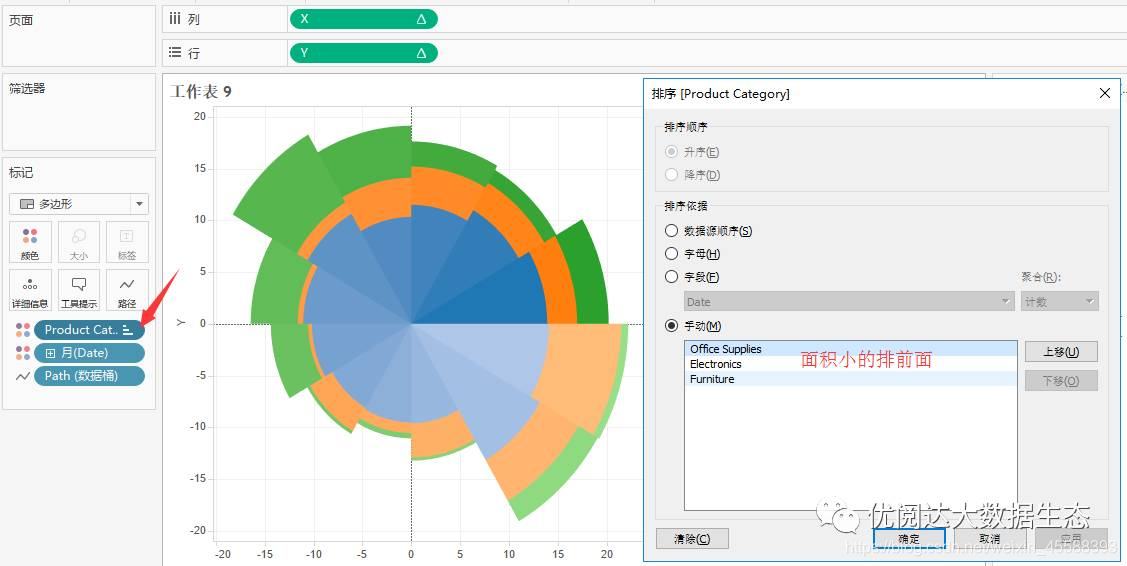Click the Y pill on rows shelf

point(364,53)
